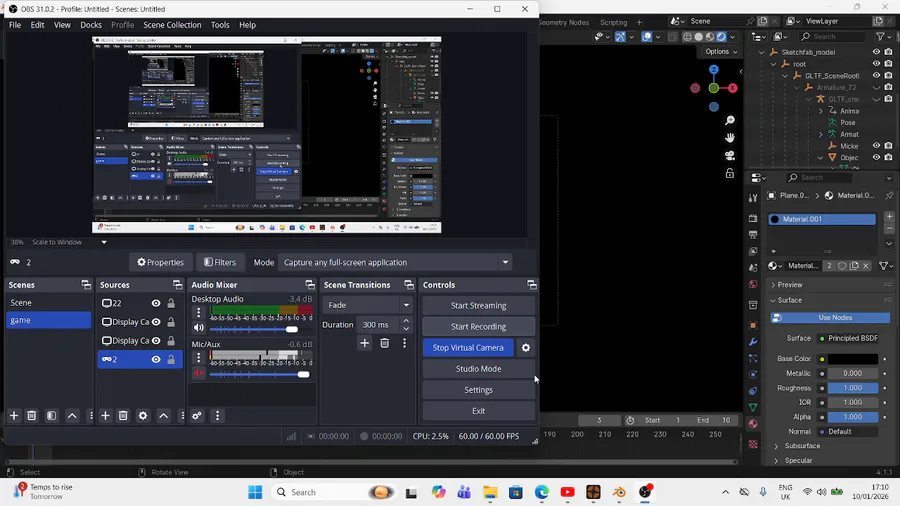Open the Scale to Window dropdown arrow
The image size is (900, 506).
104,242
